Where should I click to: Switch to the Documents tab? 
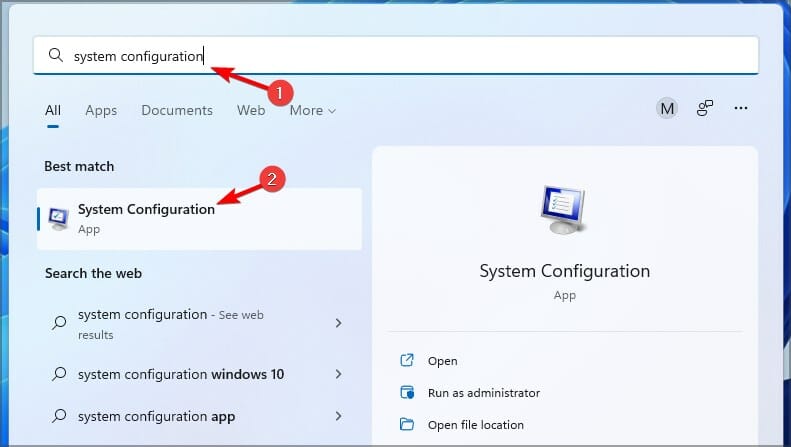coord(177,110)
